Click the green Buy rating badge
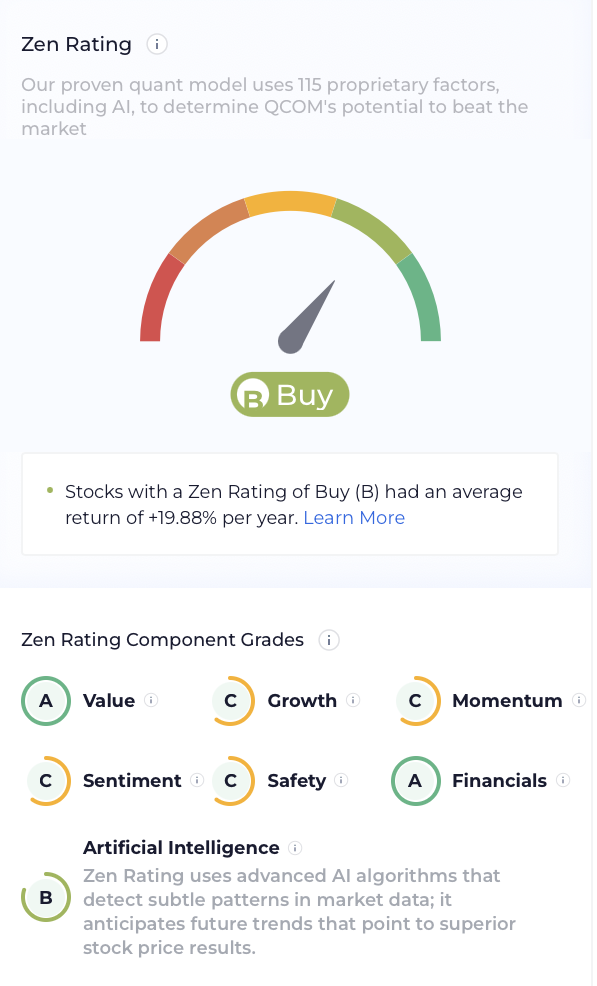This screenshot has width=597, height=986. (290, 395)
